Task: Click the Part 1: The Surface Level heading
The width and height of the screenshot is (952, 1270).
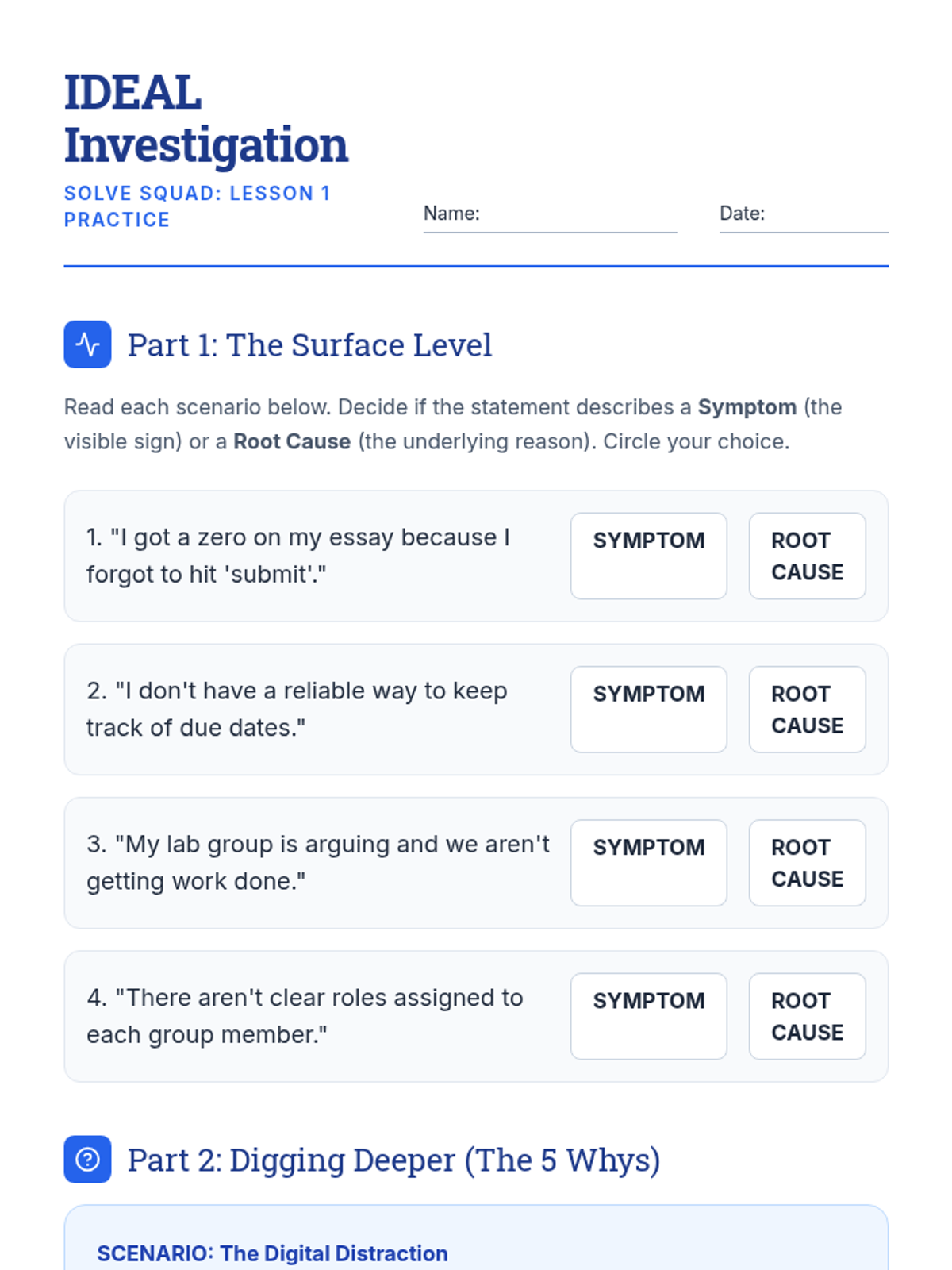Action: [x=309, y=345]
